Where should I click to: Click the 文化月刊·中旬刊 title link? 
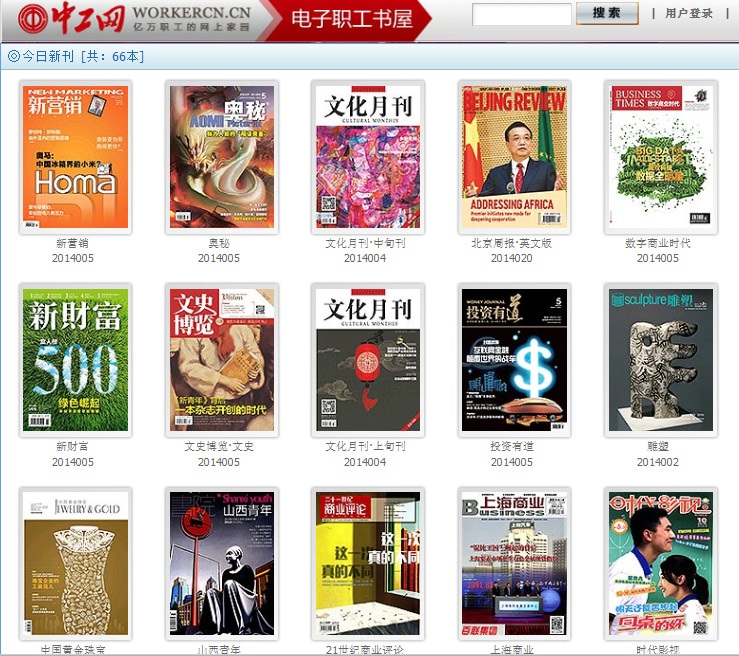365,243
